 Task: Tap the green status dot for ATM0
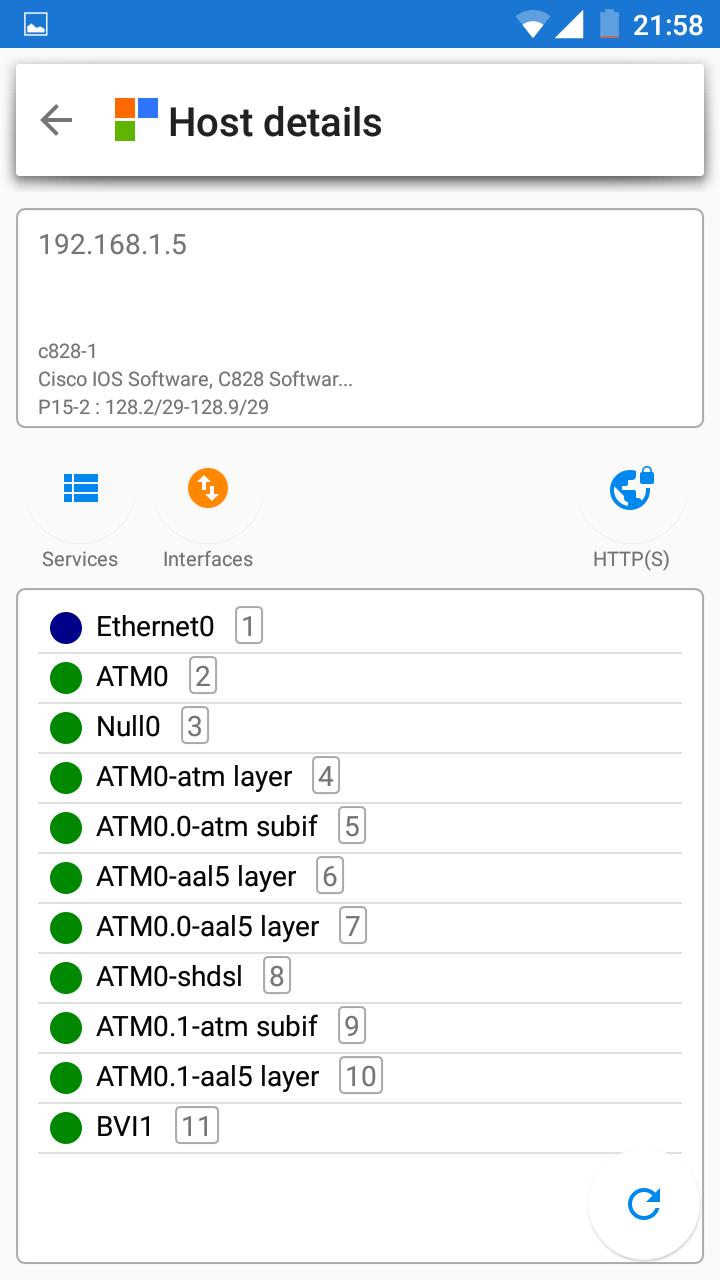[x=66, y=678]
